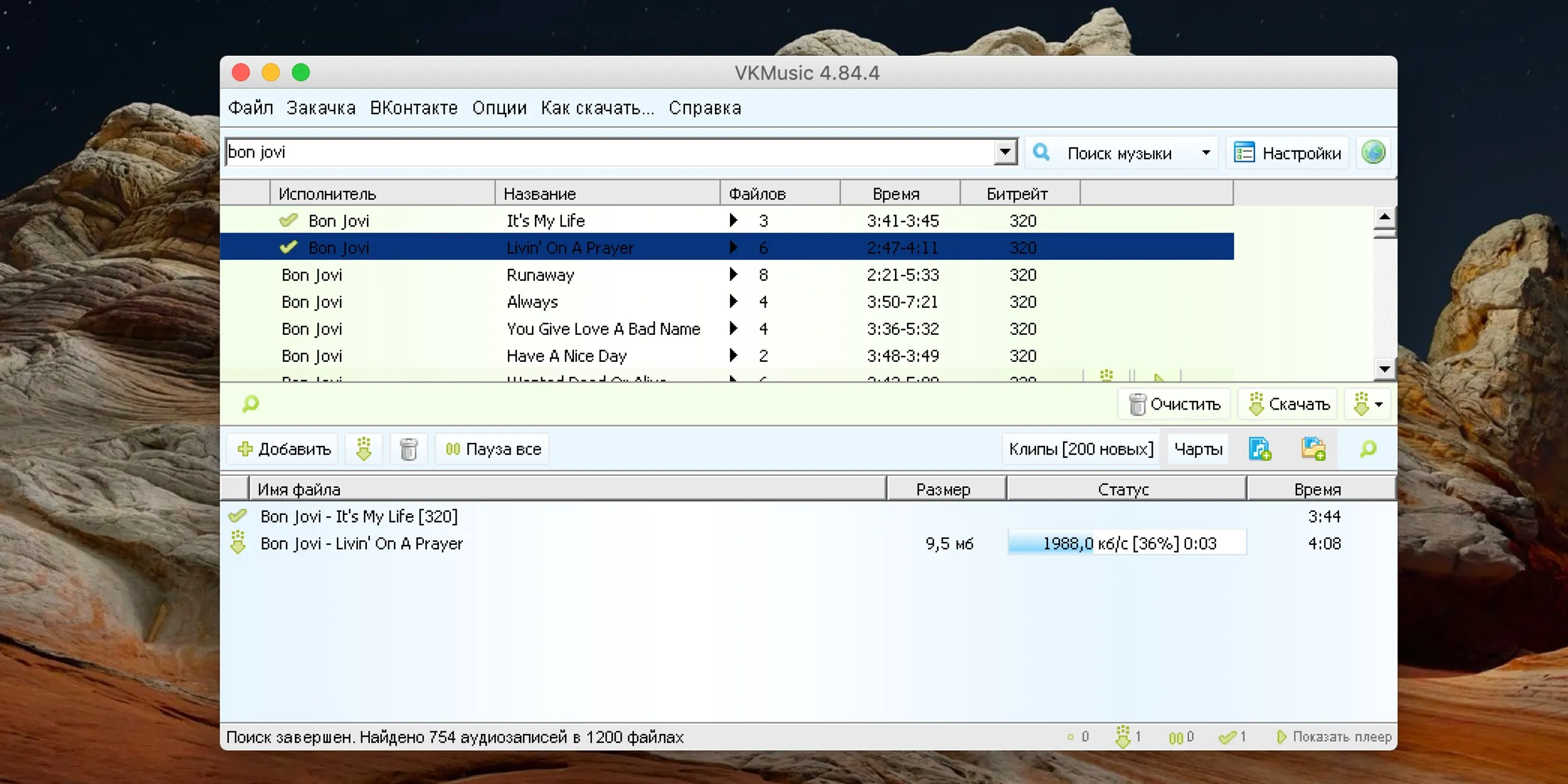This screenshot has height=784, width=1568.
Task: Click the Настройки settings list icon
Action: 1244,152
